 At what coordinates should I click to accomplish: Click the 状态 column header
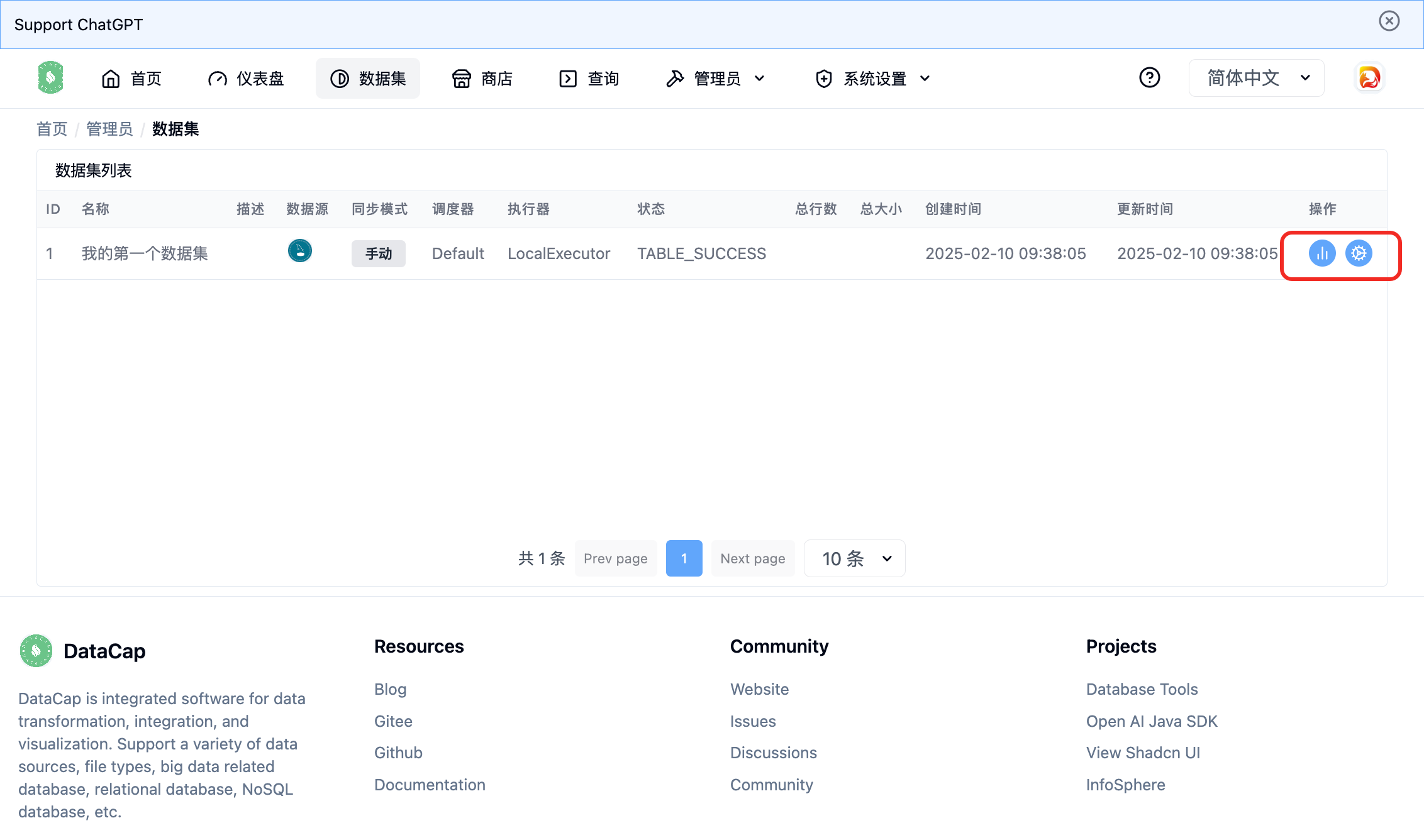651,209
